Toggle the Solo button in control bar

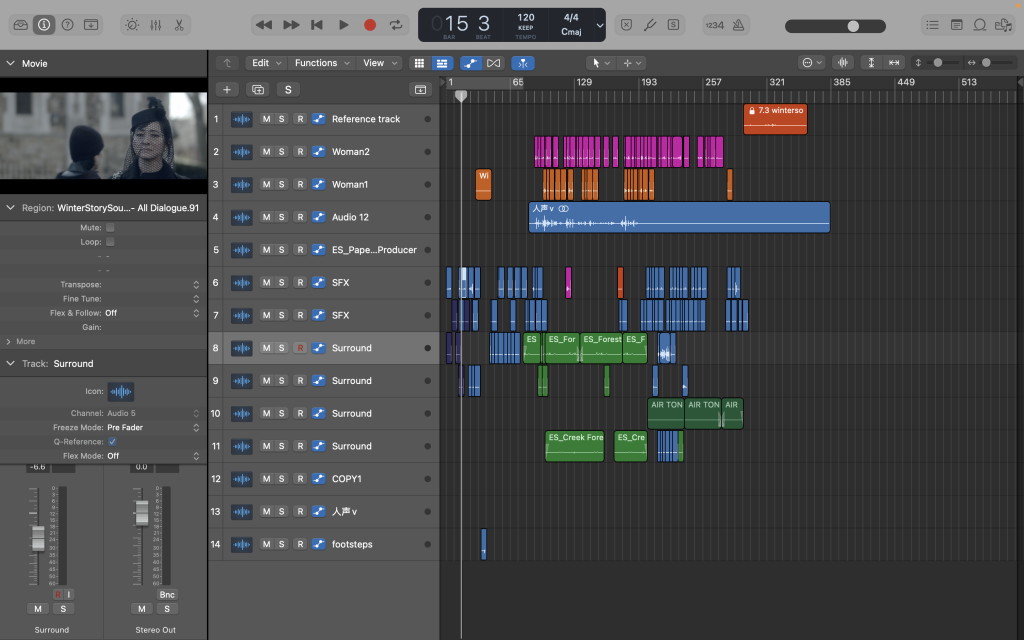pos(673,25)
